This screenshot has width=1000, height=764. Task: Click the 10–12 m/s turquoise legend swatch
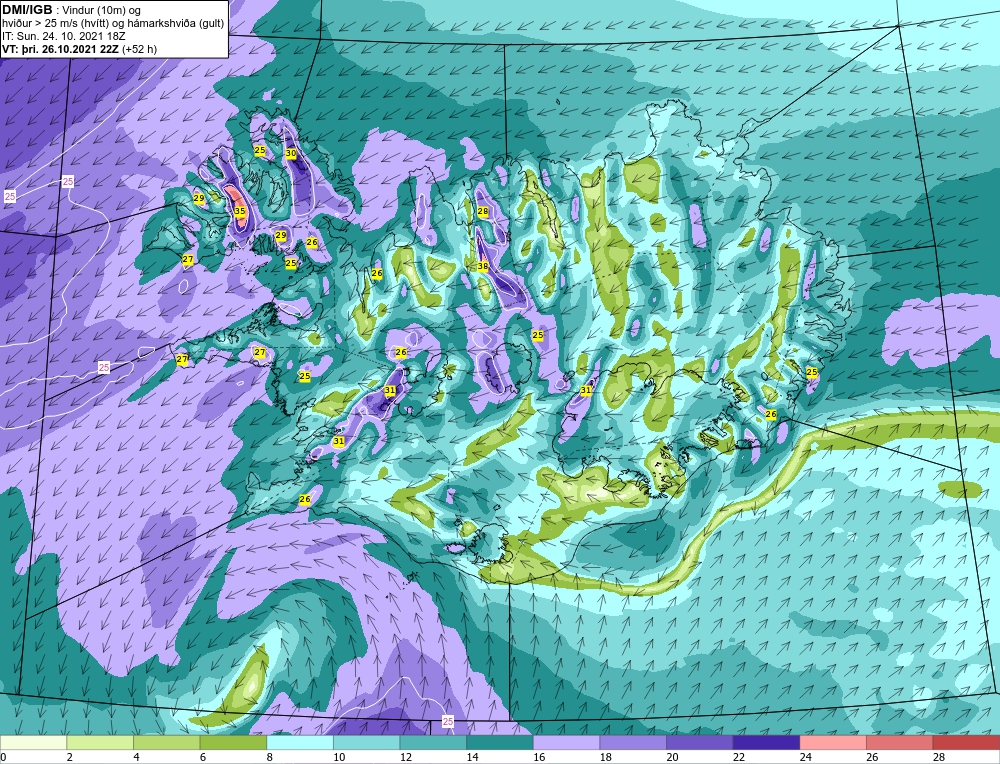point(367,743)
